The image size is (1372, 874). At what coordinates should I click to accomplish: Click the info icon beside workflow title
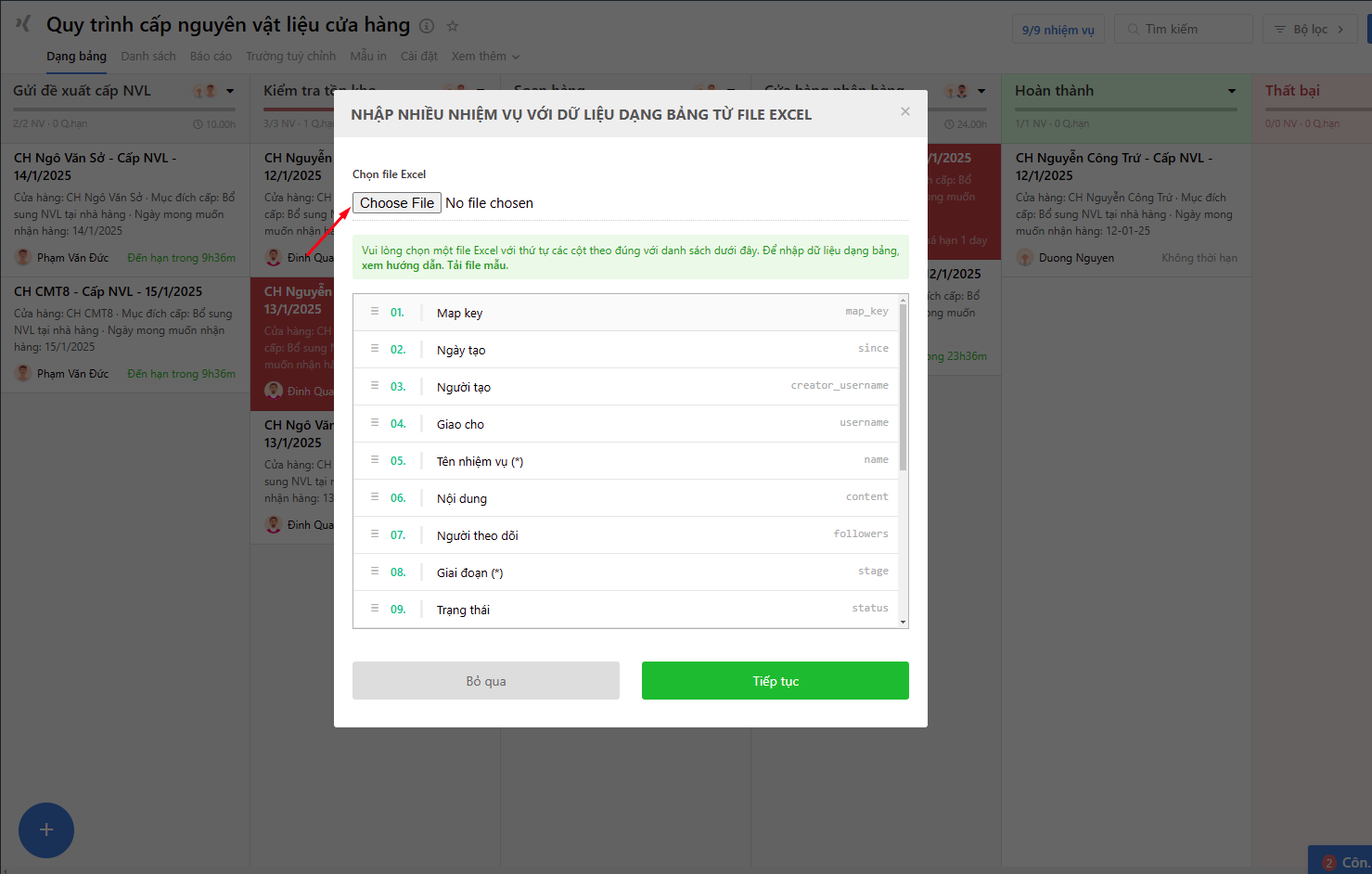click(x=427, y=26)
